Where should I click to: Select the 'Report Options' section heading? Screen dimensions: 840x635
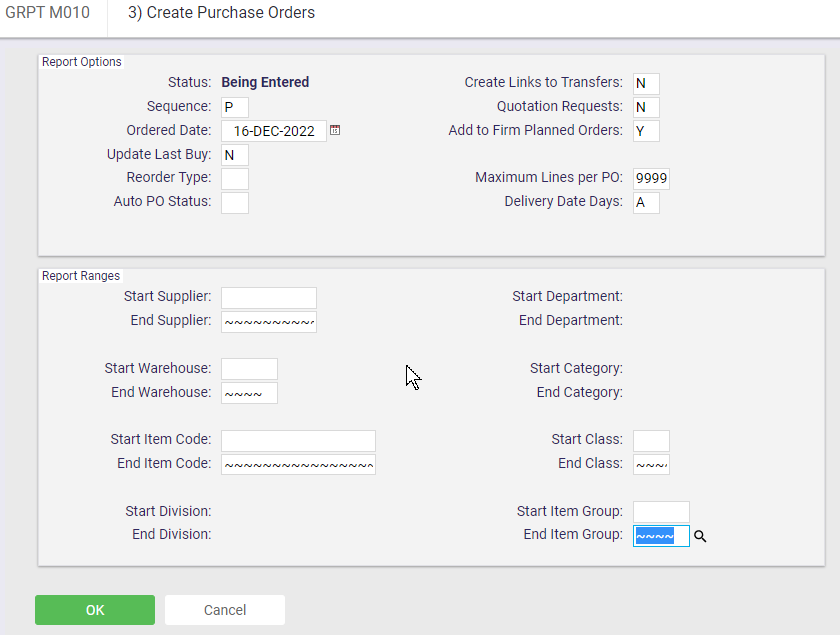[81, 62]
